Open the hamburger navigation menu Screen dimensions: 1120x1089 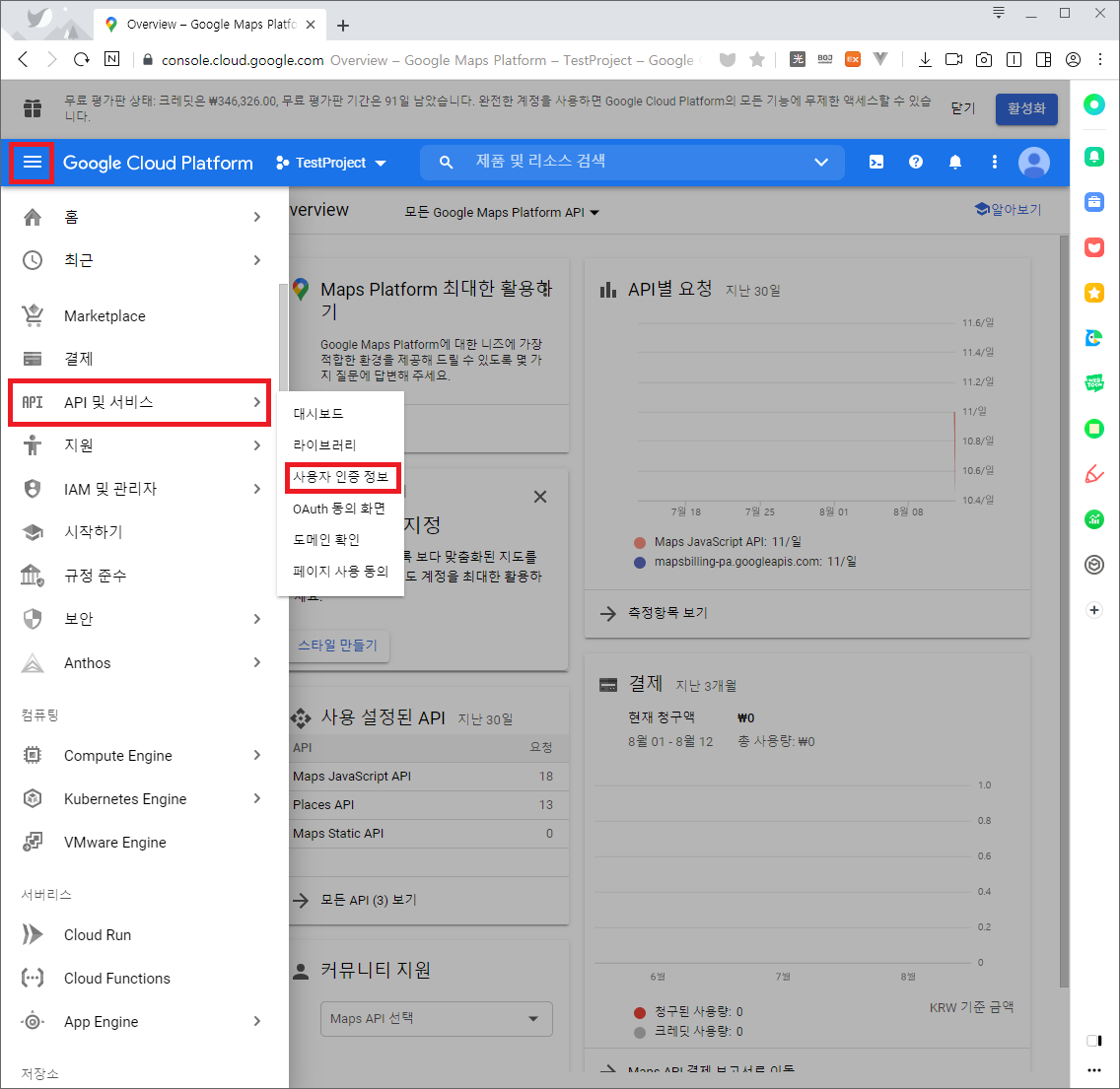point(33,163)
